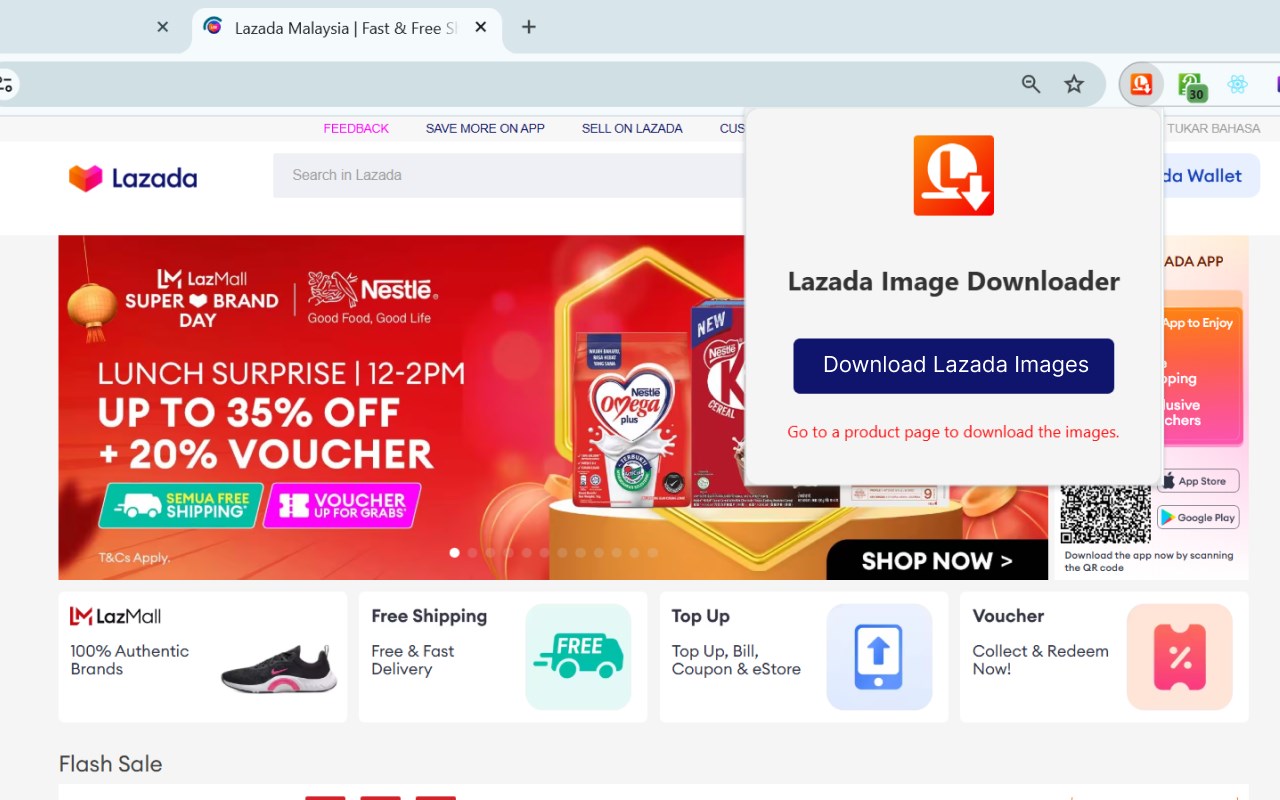Click 'Go to a product page' message text
Viewport: 1280px width, 800px height.
953,432
